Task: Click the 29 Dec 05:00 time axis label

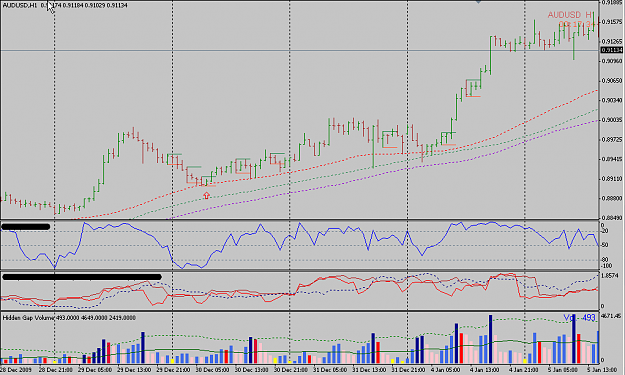Action: click(x=95, y=370)
